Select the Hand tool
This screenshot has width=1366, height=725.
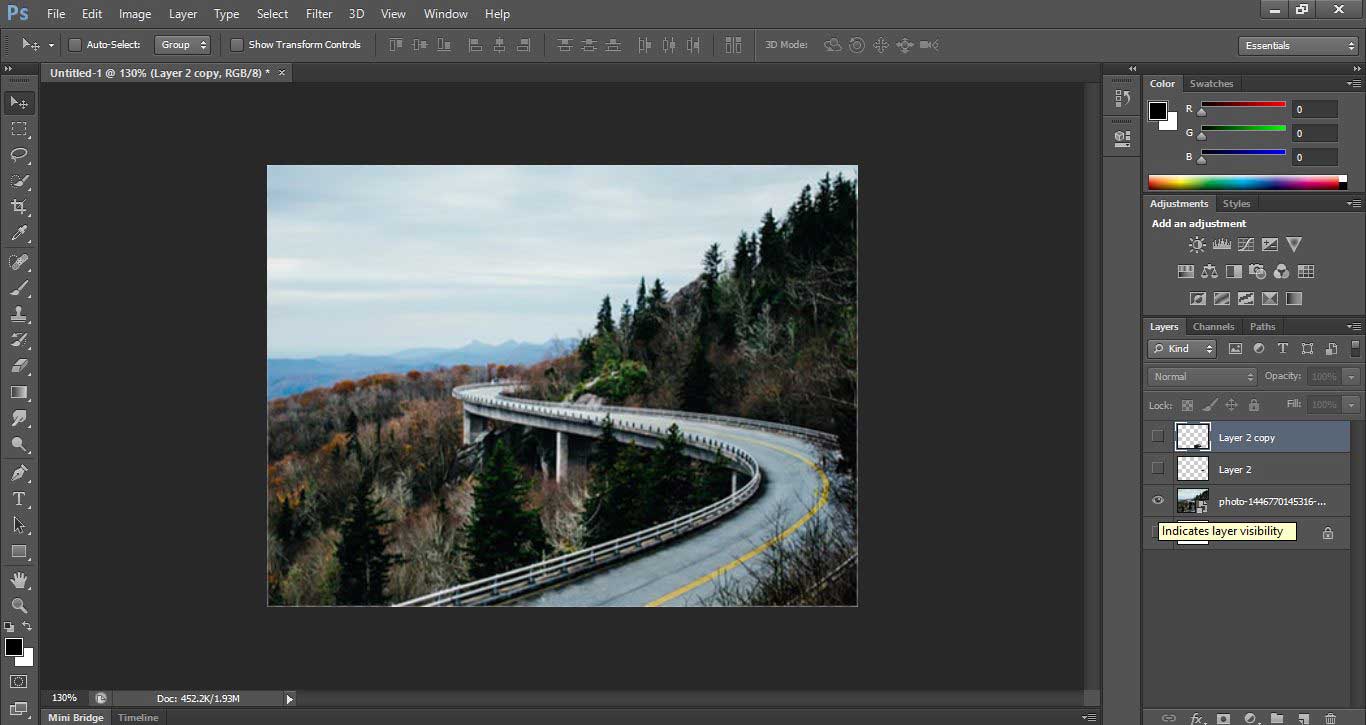(19, 579)
